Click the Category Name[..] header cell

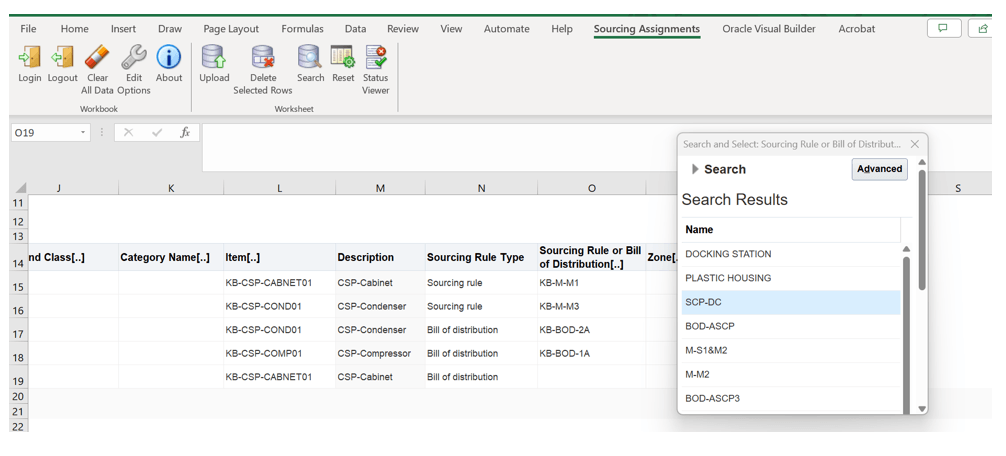point(171,257)
